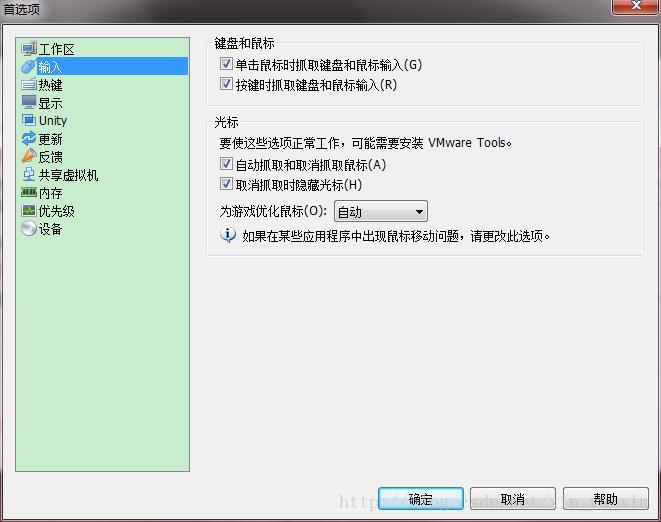Viewport: 661px width, 522px height.
Task: Choose the Unity window icon
Action: [x=29, y=120]
